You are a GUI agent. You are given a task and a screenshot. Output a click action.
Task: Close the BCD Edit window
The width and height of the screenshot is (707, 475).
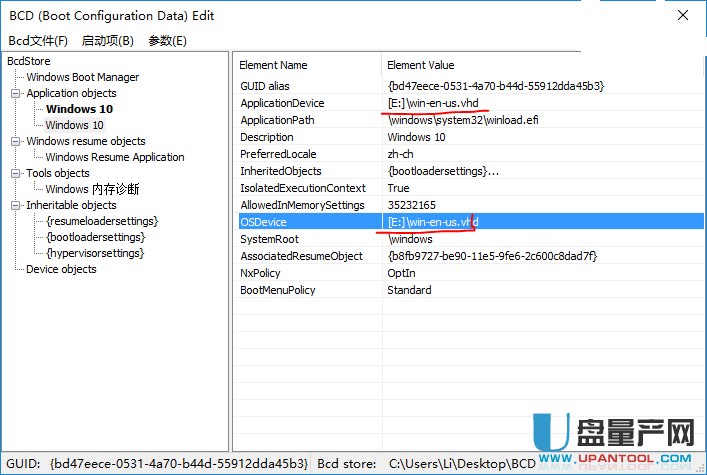[683, 15]
